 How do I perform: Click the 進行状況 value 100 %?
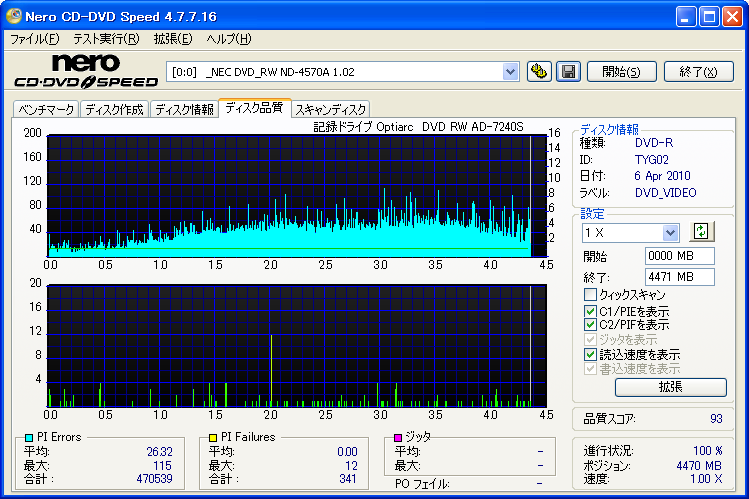click(x=707, y=451)
